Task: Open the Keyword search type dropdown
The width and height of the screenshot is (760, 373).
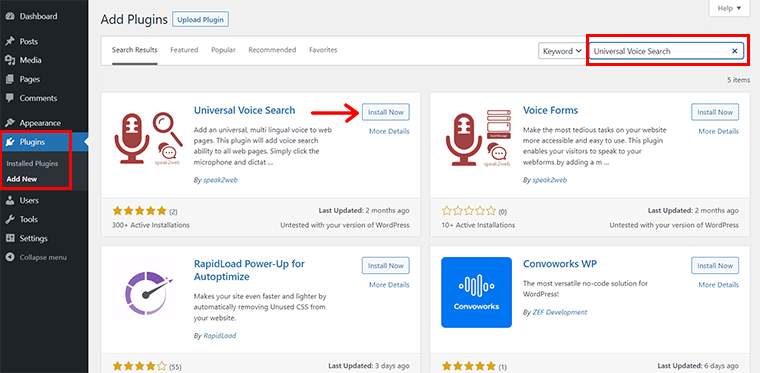Action: click(x=562, y=51)
